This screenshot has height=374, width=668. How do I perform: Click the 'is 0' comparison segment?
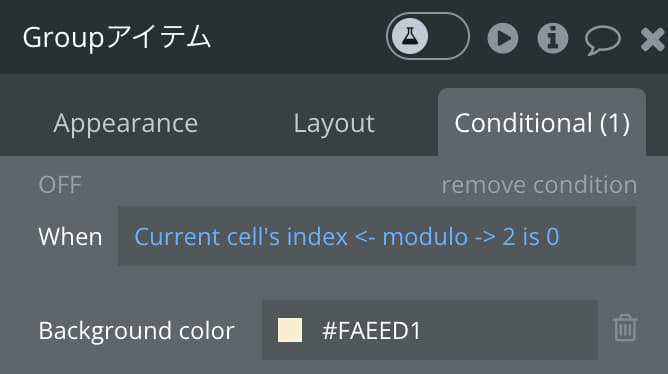[x=541, y=236]
